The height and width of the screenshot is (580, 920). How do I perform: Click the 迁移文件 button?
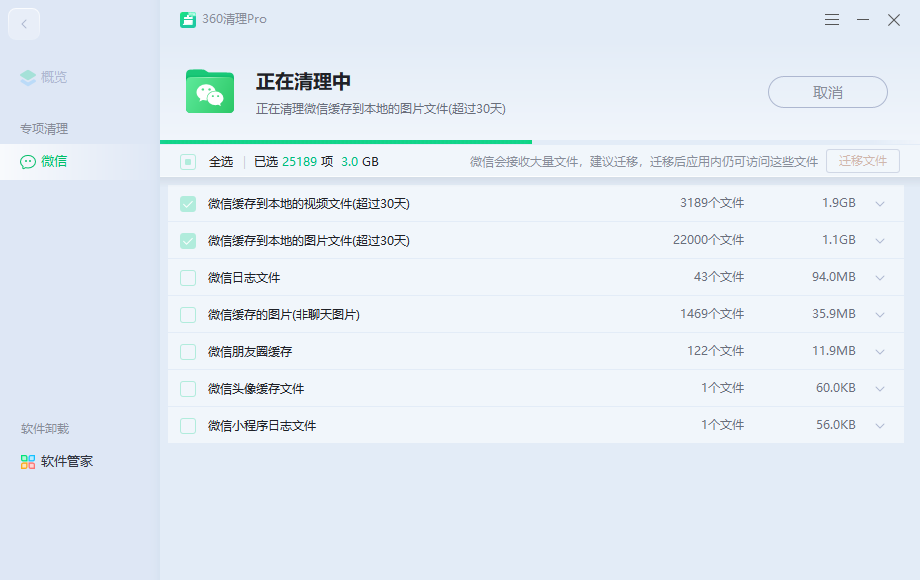[x=862, y=161]
